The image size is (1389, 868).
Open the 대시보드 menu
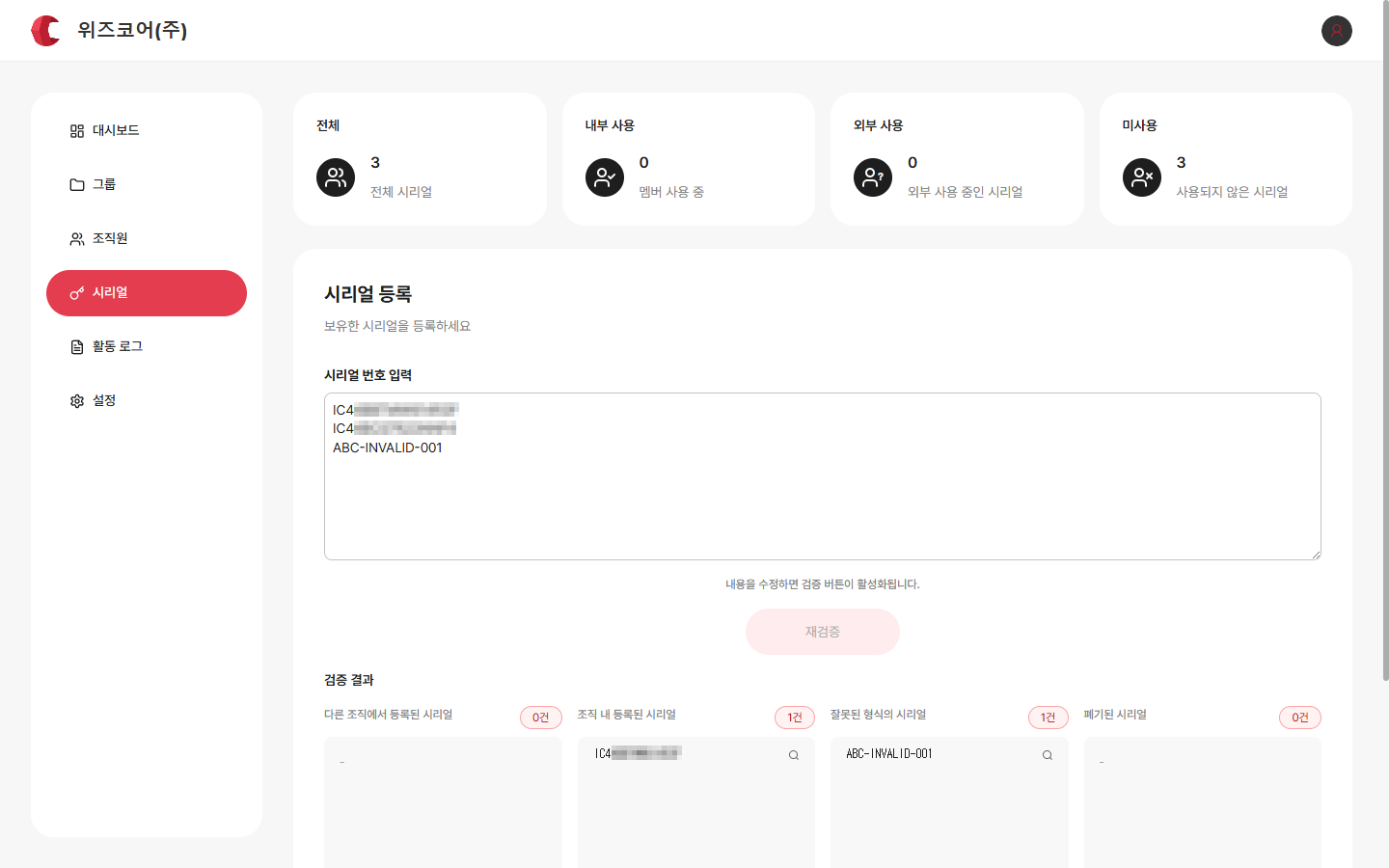tap(147, 131)
